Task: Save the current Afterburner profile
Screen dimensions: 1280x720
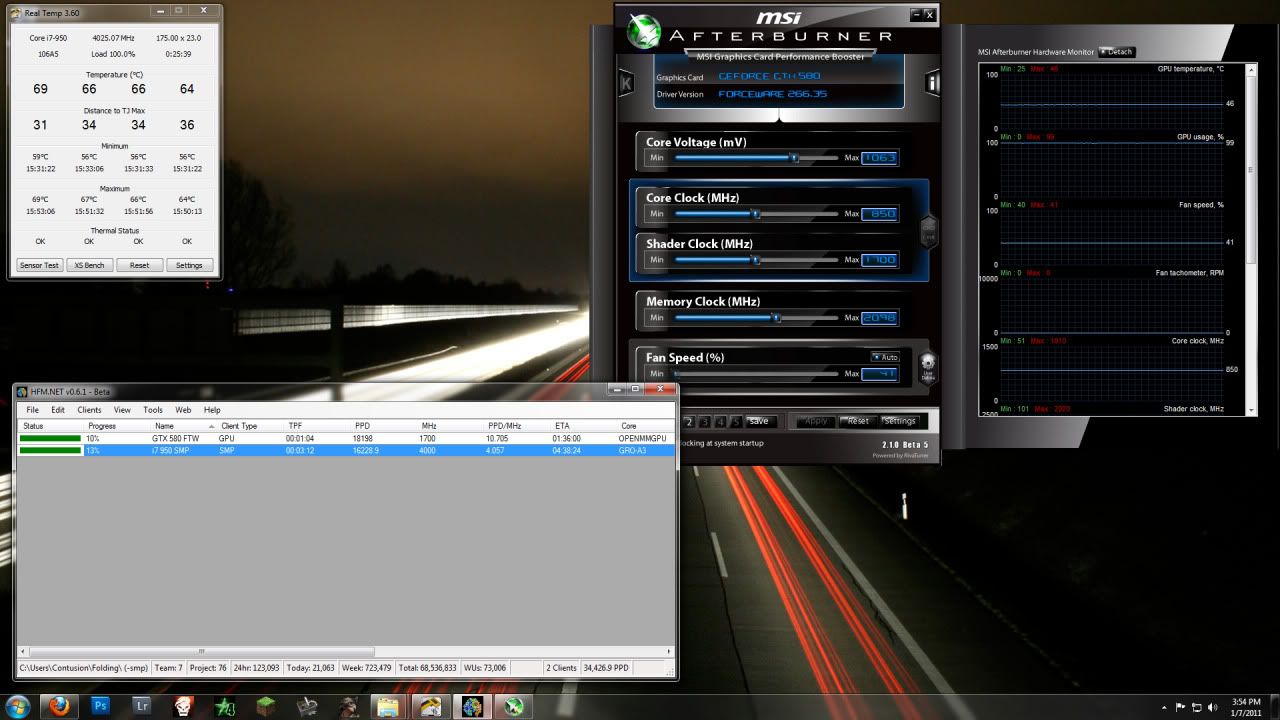Action: point(759,421)
